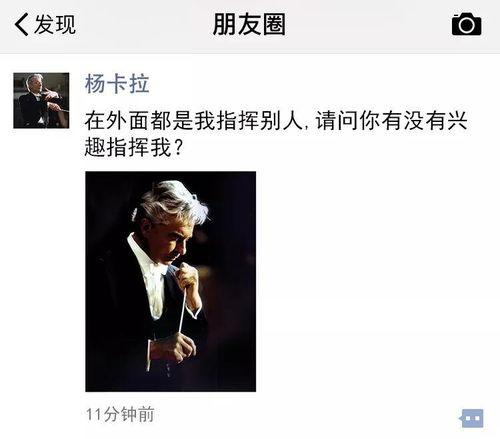Open the large conductor photo in the post
The image size is (500, 439).
click(x=171, y=281)
